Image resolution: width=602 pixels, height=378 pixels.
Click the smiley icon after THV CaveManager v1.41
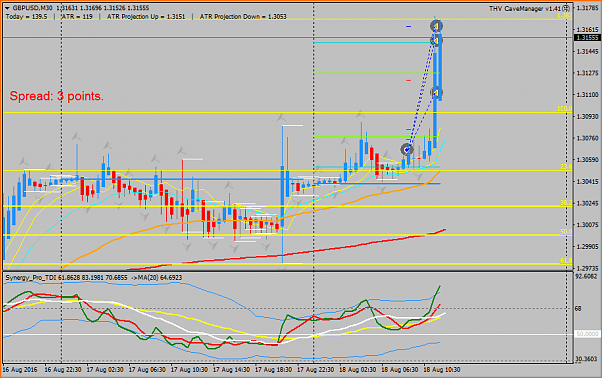tap(567, 8)
